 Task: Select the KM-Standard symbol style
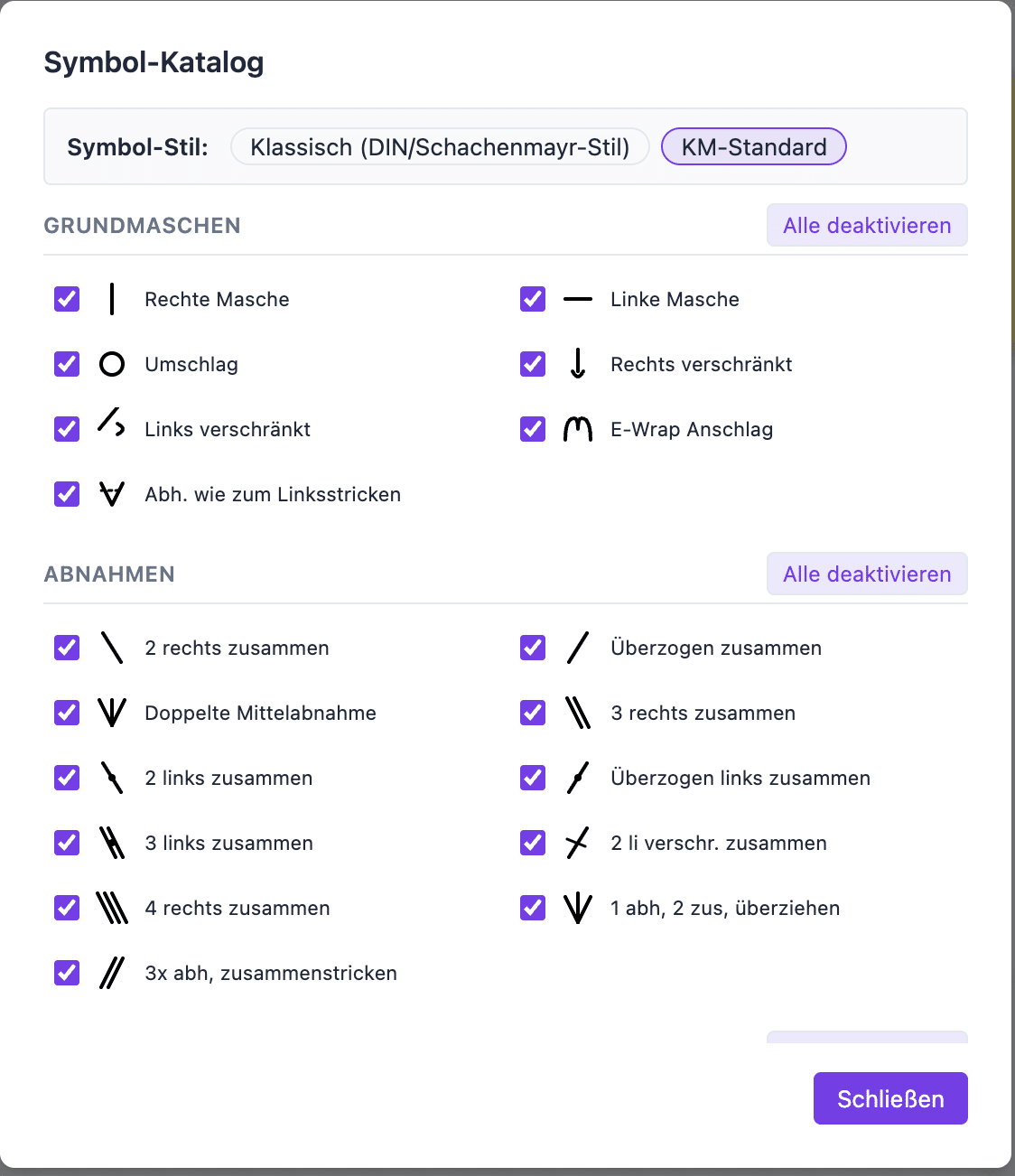coord(754,146)
